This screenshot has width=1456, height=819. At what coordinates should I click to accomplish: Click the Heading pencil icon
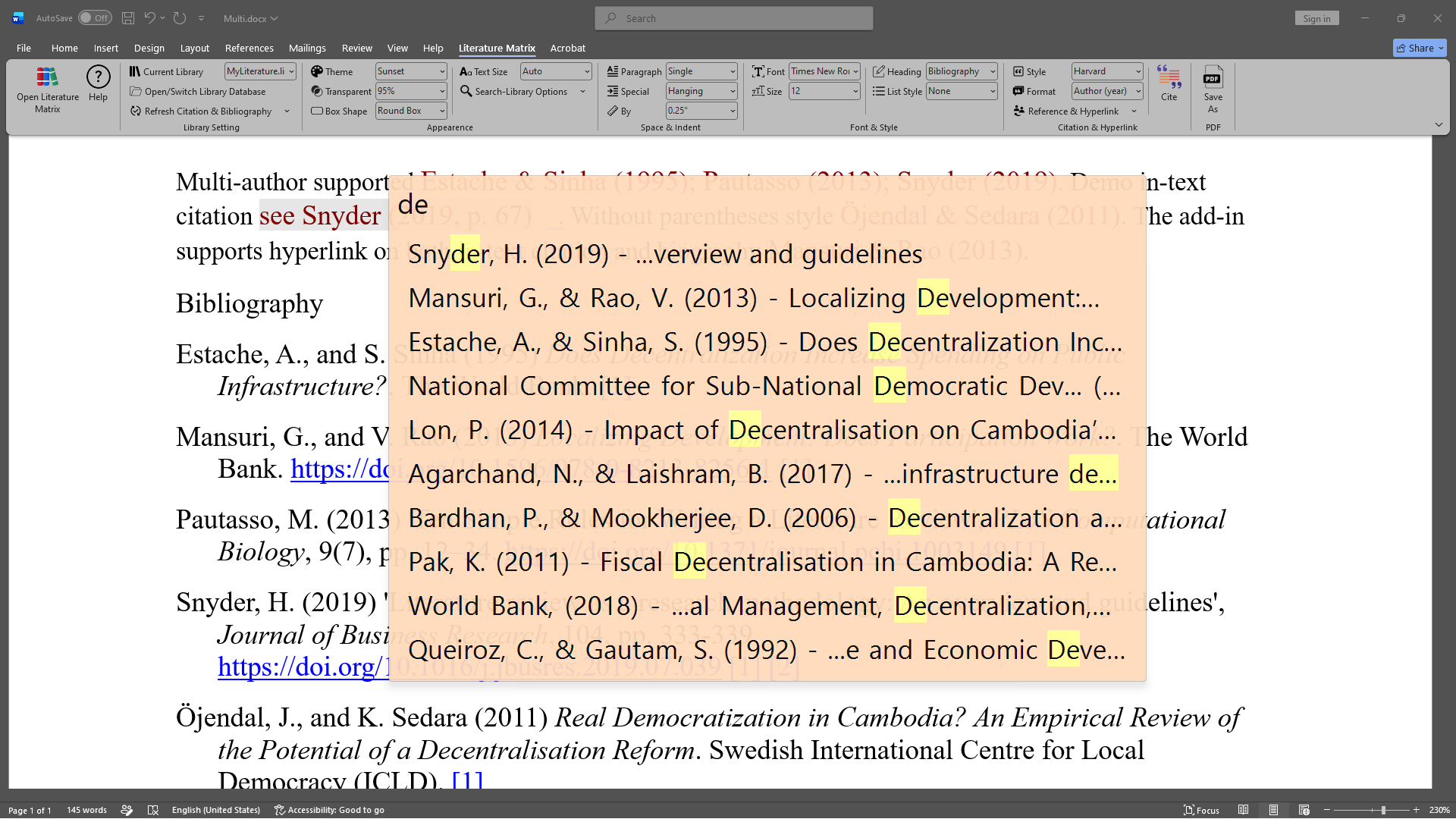click(x=879, y=71)
